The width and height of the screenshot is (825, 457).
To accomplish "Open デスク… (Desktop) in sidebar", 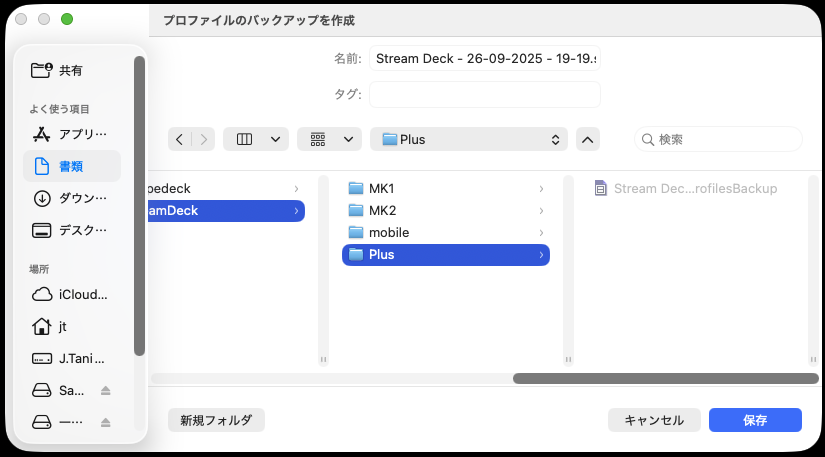I will click(72, 230).
